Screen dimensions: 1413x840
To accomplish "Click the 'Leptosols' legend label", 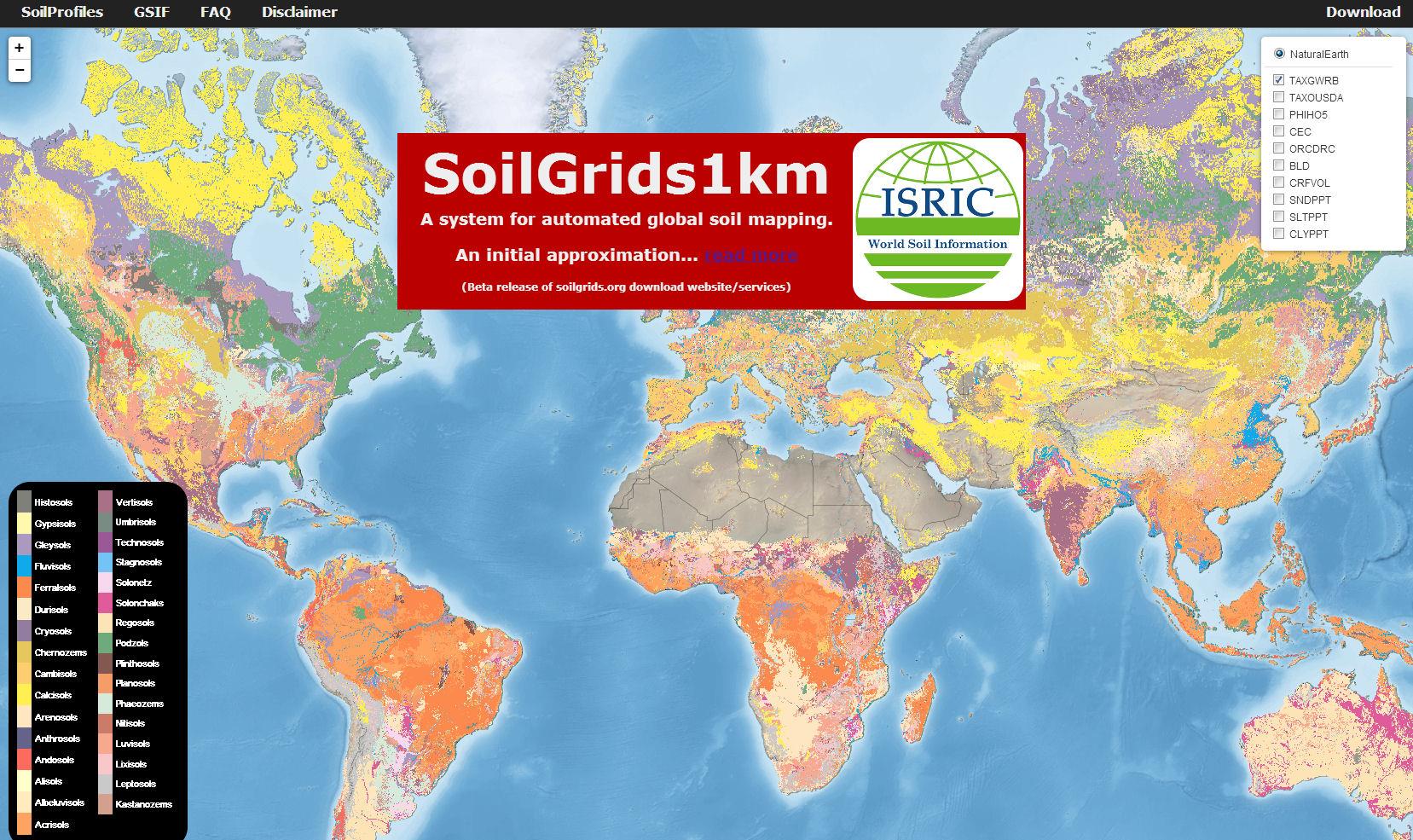I will point(136,784).
